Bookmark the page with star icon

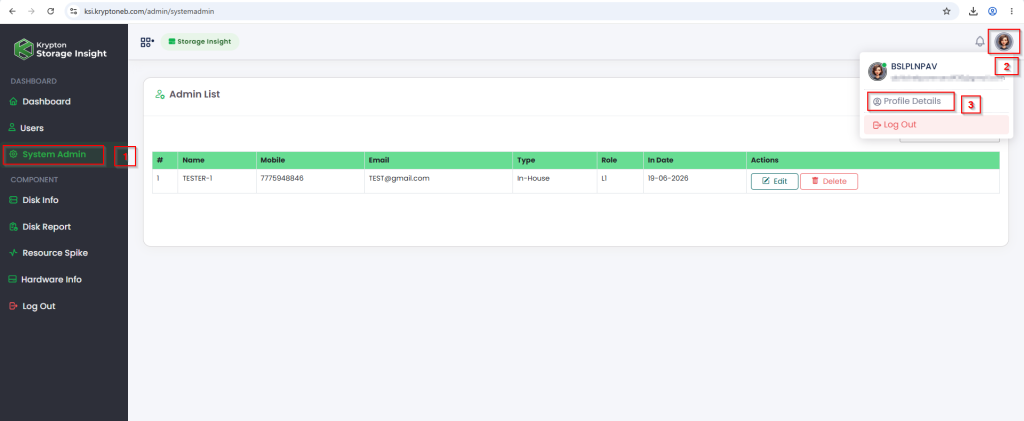(x=946, y=11)
